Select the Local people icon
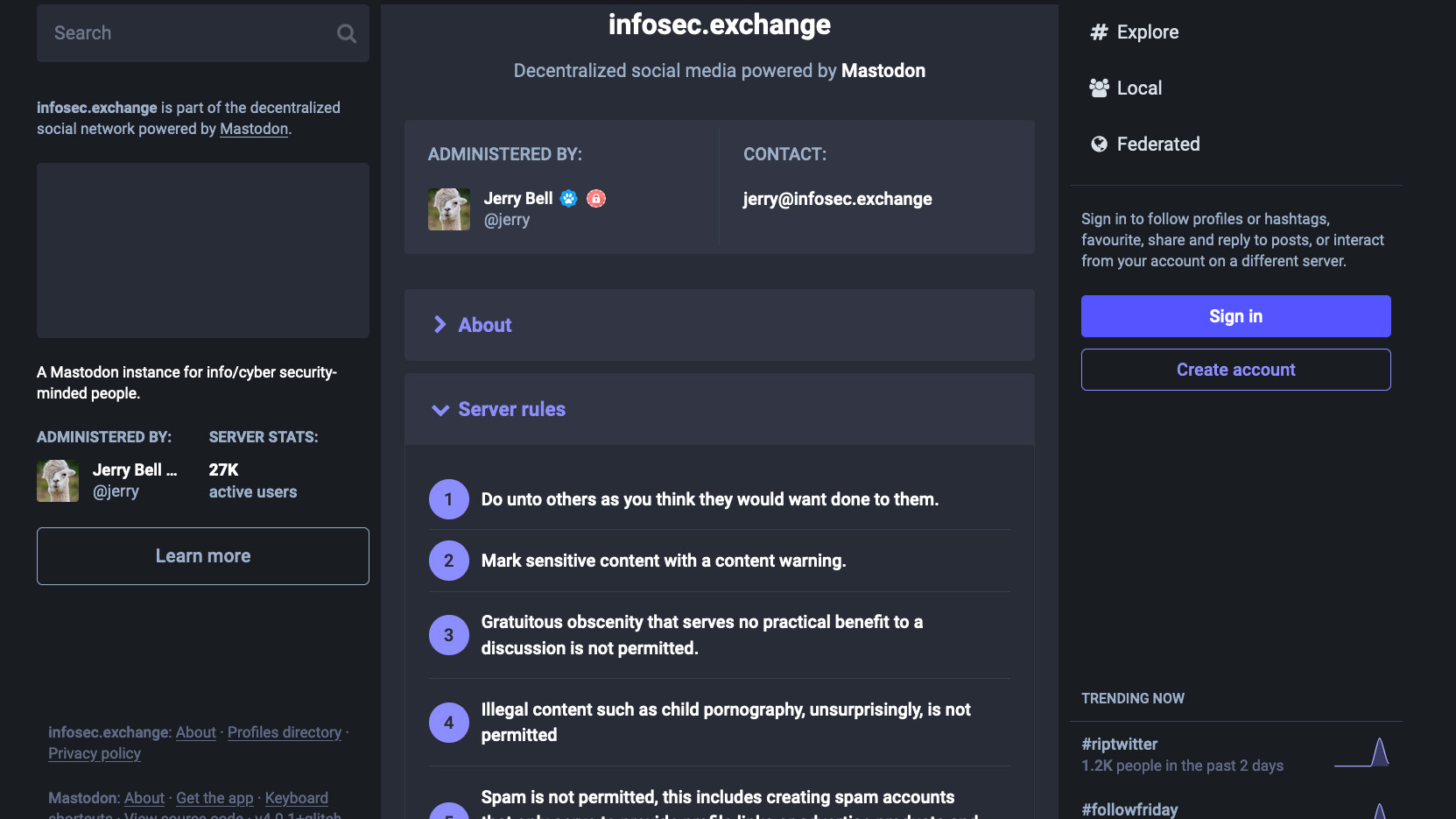The image size is (1456, 819). point(1099,88)
